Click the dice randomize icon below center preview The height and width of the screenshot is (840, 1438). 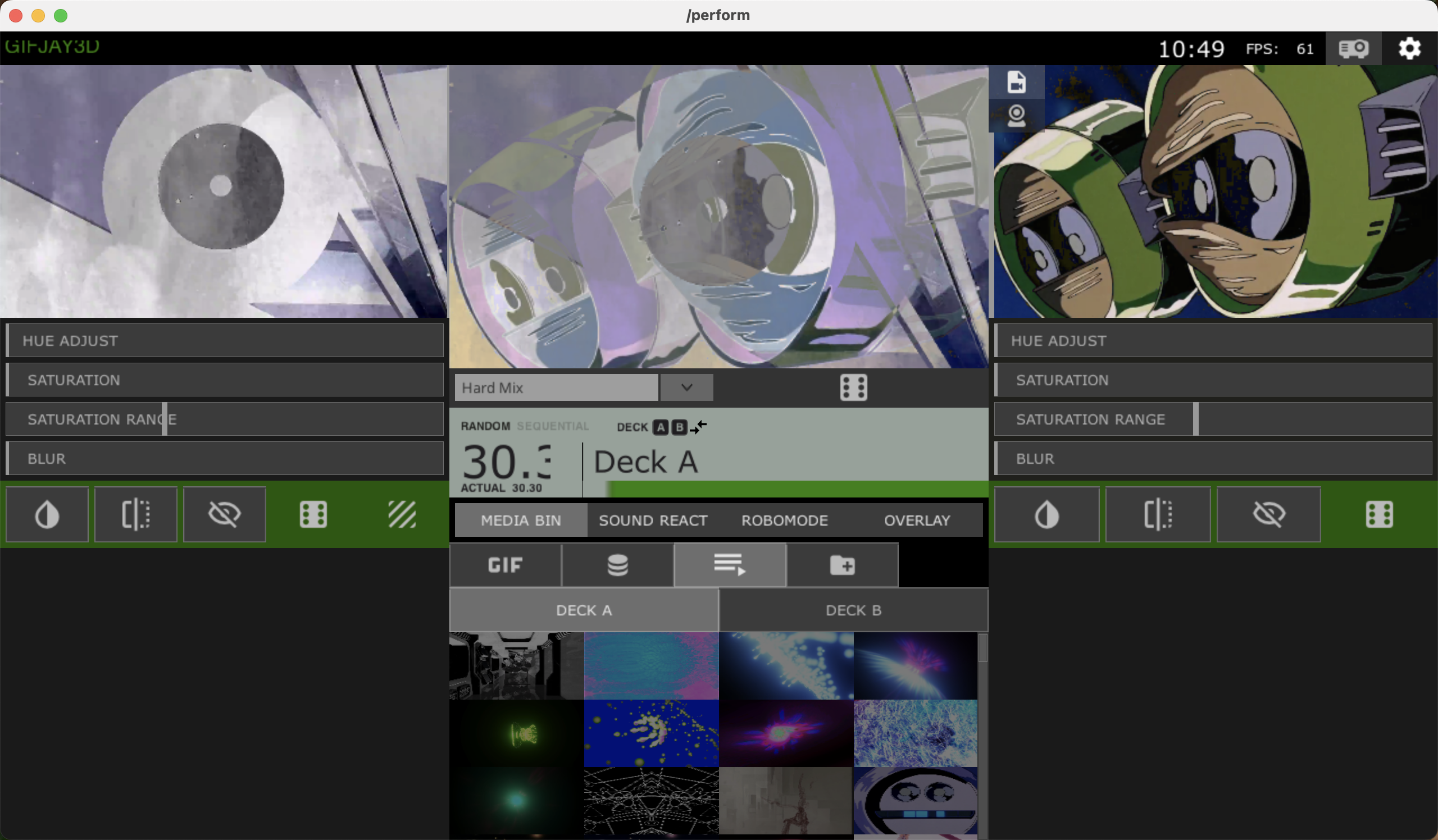click(853, 388)
